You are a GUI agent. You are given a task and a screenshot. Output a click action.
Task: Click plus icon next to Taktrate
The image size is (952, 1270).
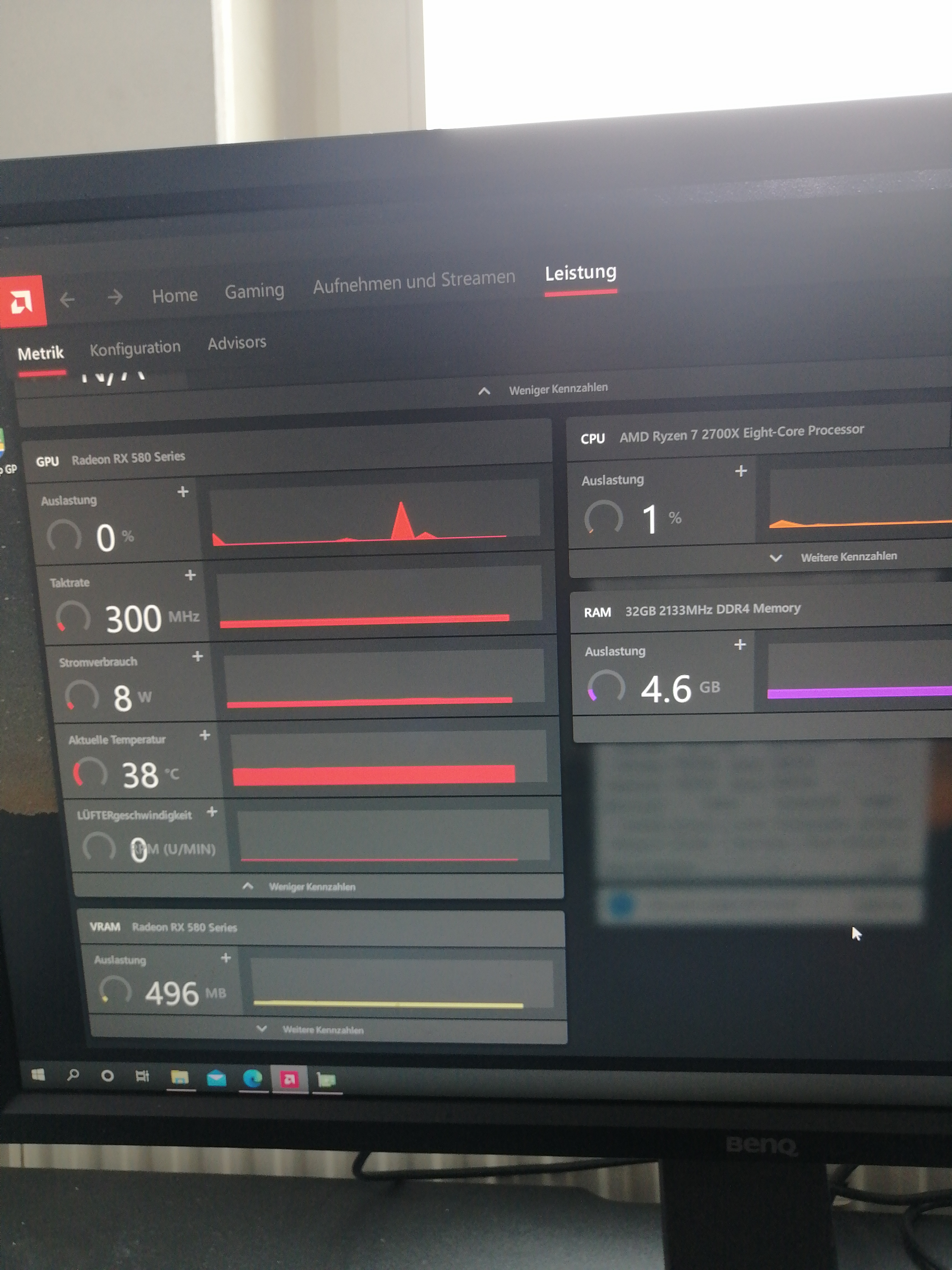pos(191,575)
